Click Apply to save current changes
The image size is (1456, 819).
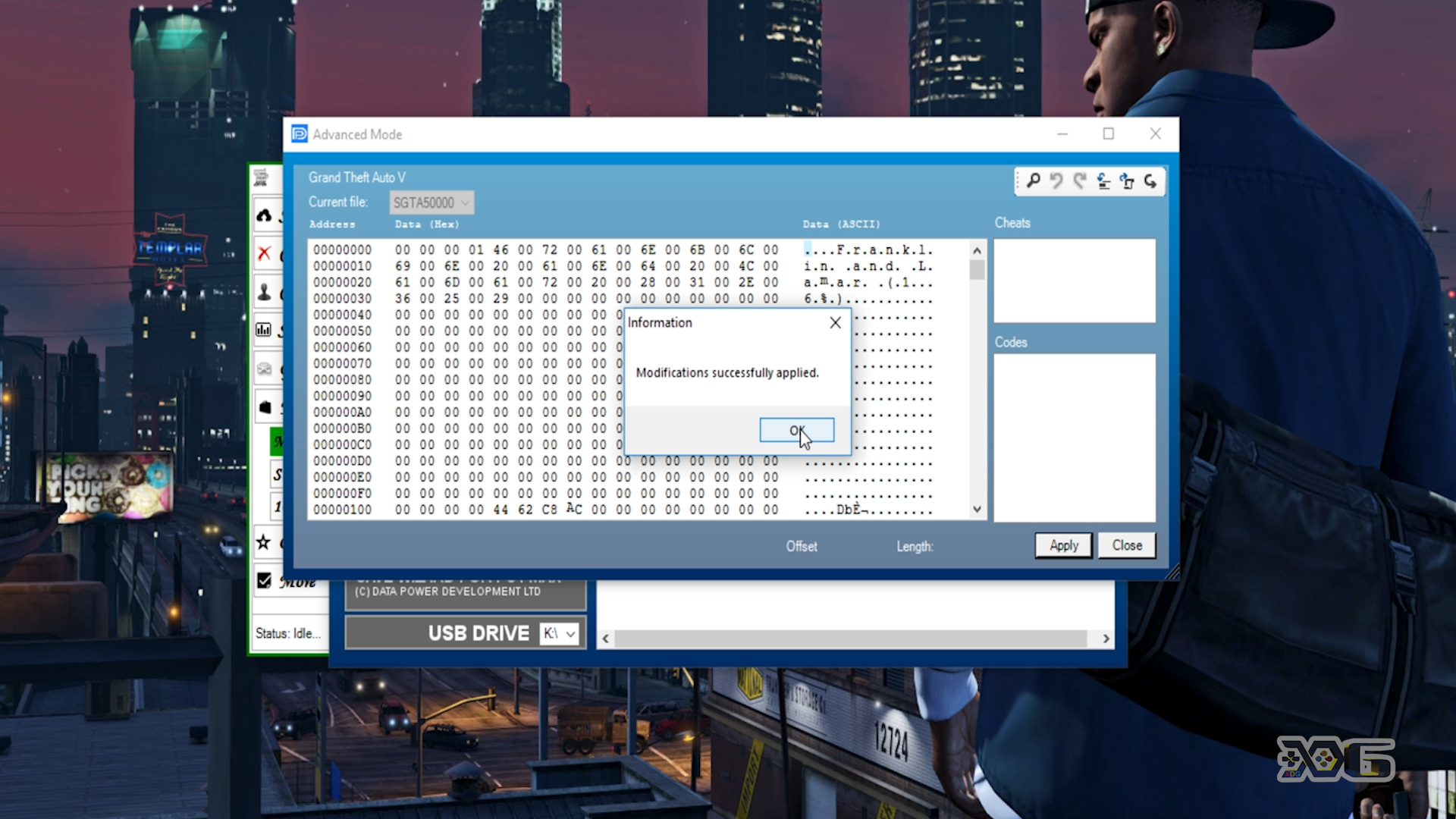pos(1064,544)
